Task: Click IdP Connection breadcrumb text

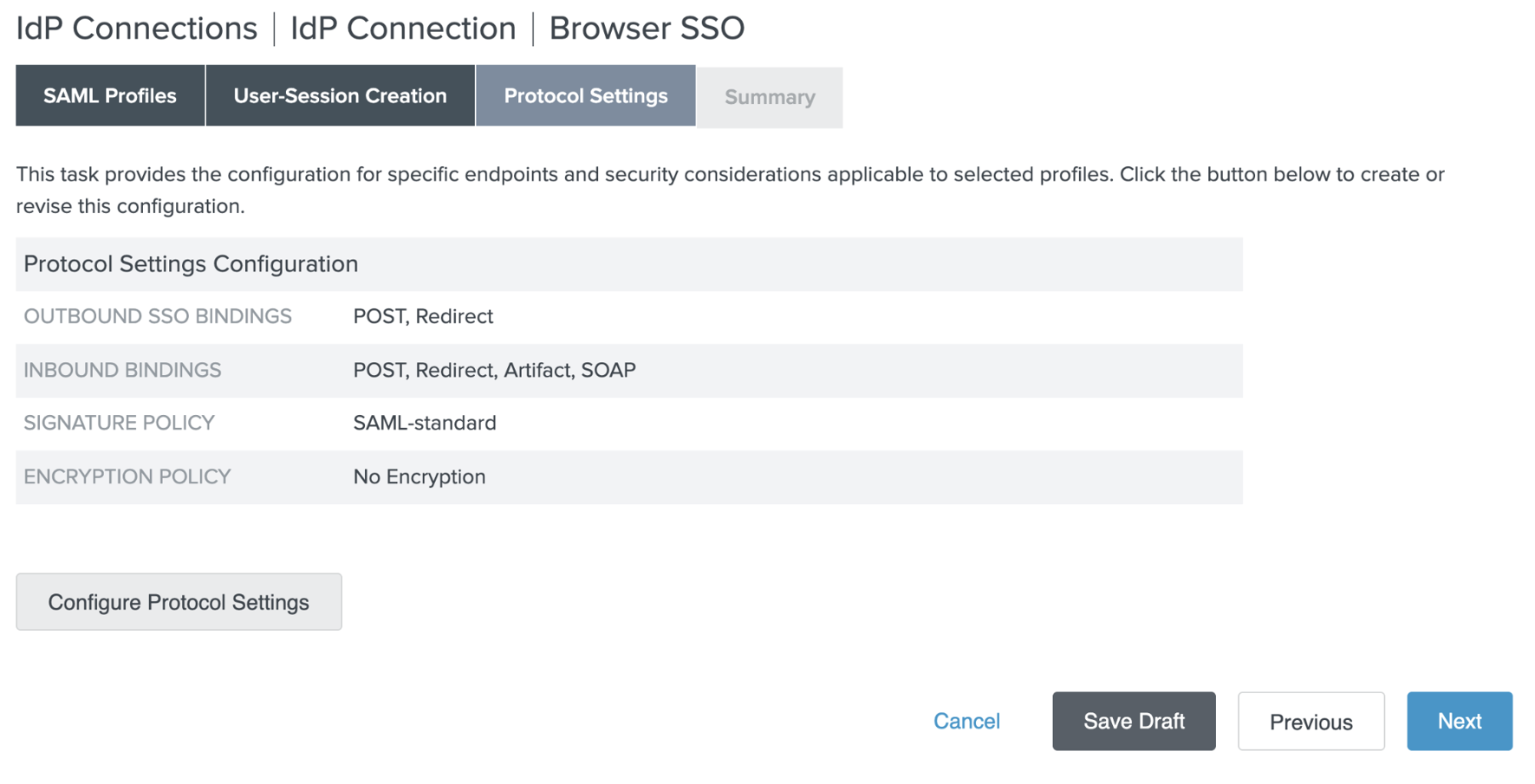Action: [403, 29]
